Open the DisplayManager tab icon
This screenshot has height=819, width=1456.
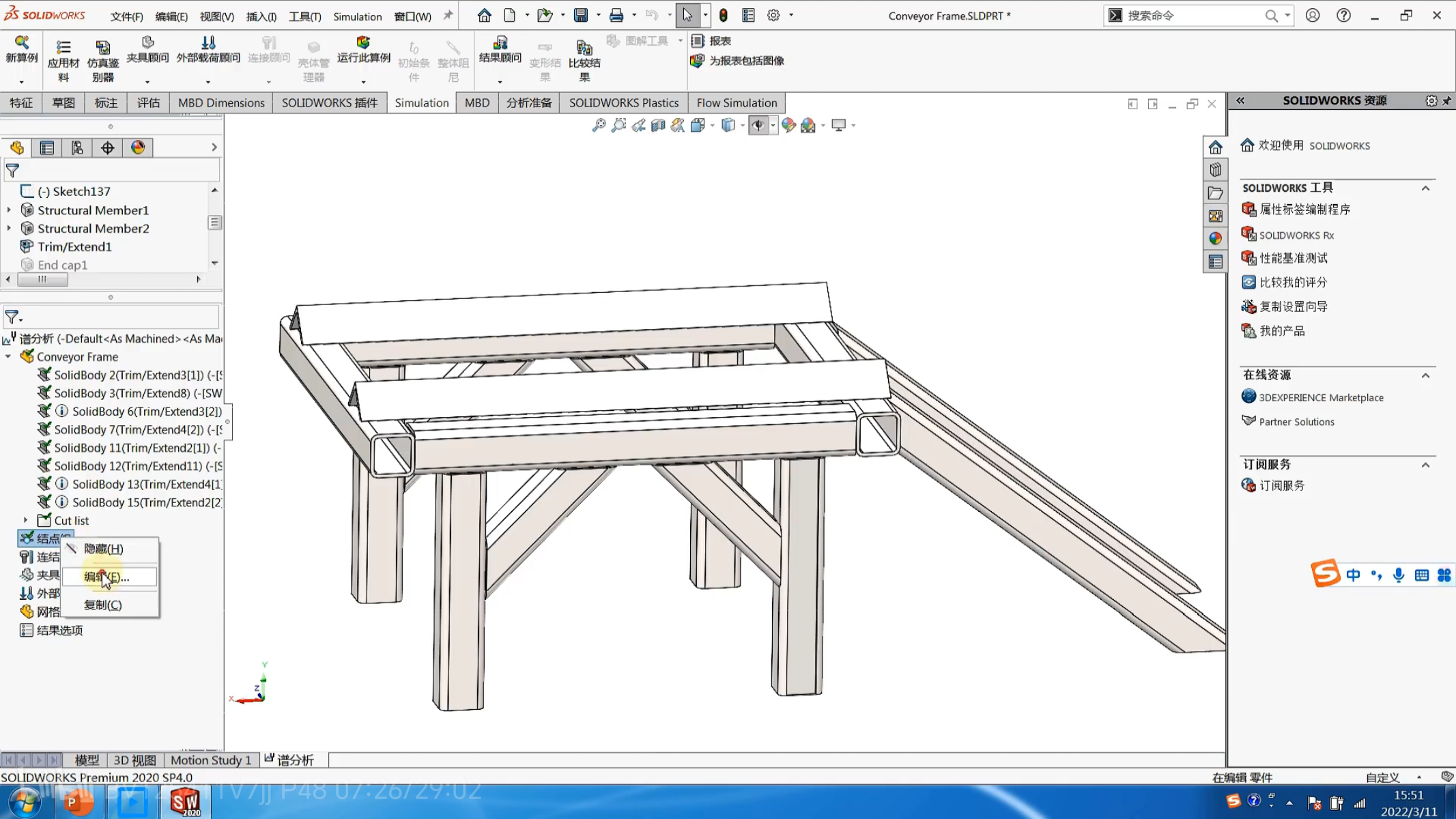coord(138,147)
